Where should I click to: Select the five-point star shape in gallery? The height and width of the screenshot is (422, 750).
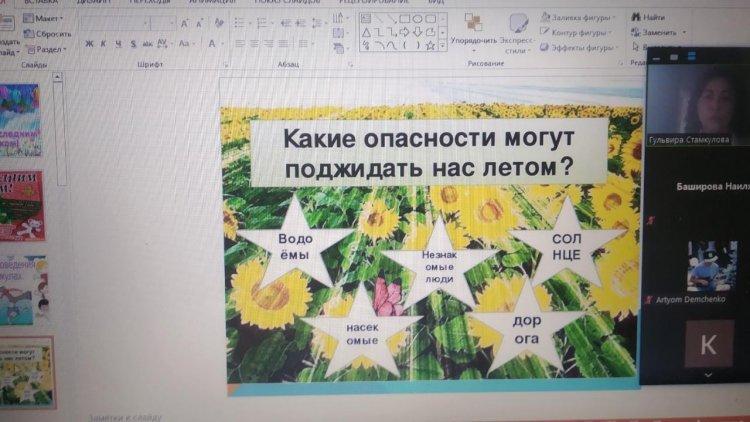coord(430,46)
